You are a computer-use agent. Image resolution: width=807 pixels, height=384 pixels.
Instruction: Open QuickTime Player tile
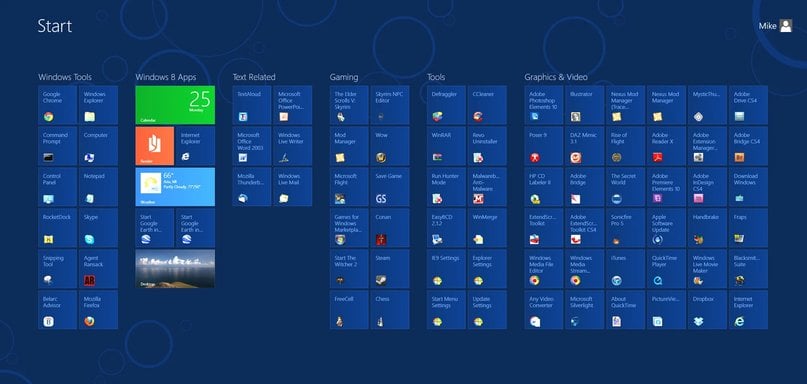click(x=666, y=269)
